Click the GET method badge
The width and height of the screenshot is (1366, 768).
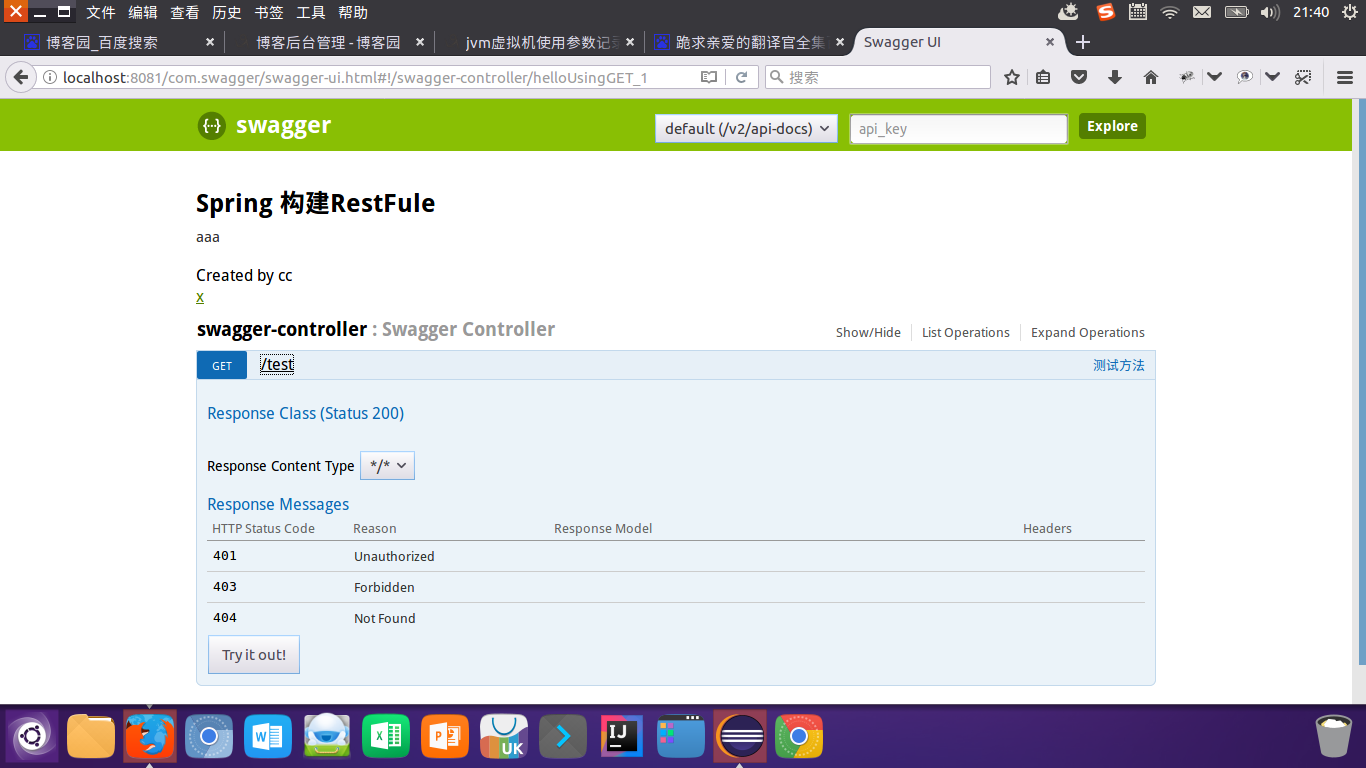[x=222, y=366]
